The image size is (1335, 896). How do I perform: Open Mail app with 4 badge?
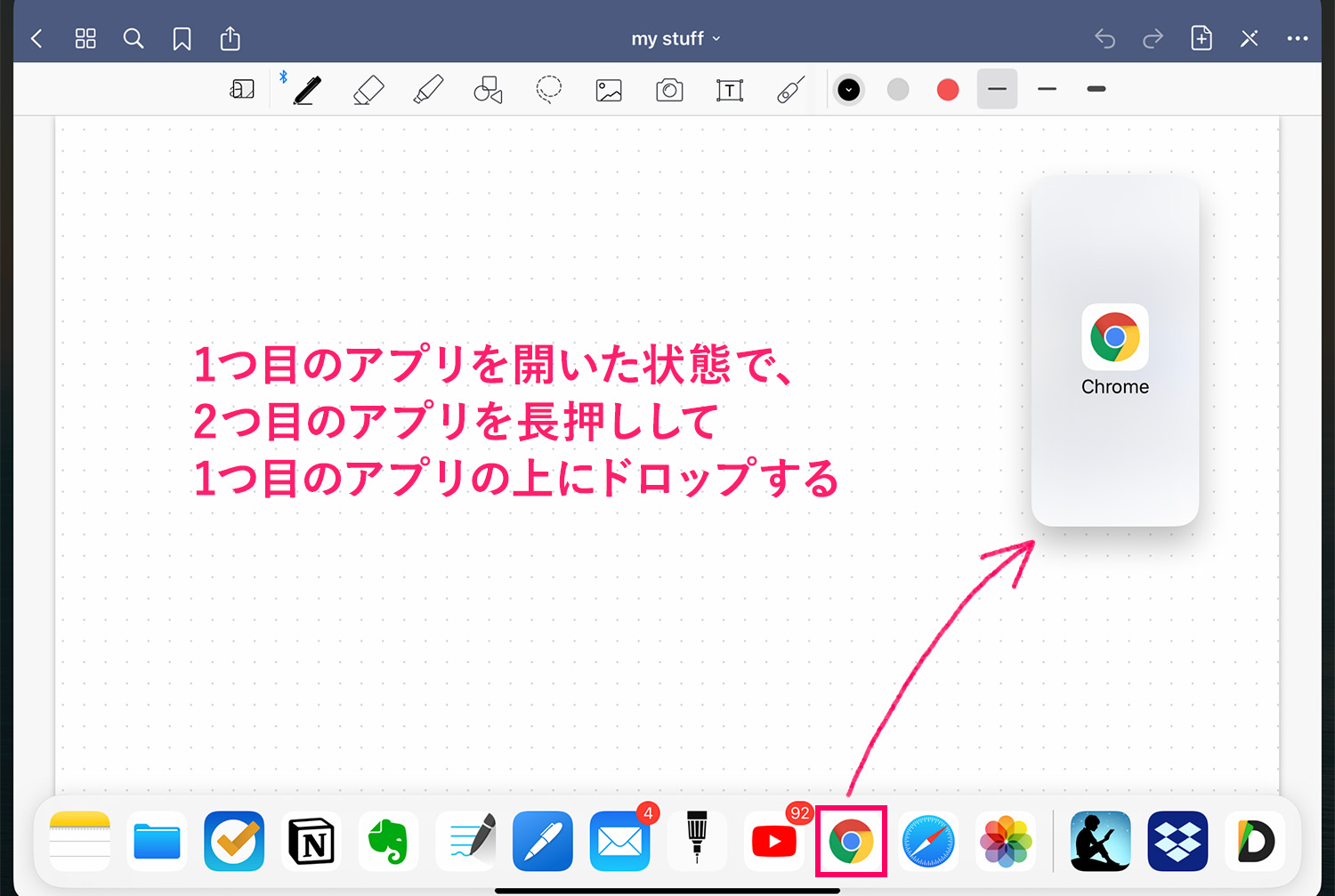click(620, 841)
